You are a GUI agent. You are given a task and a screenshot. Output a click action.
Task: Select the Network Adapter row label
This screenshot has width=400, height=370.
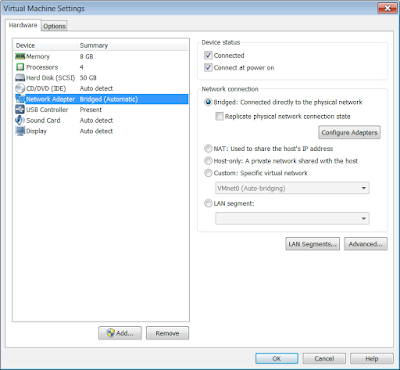(51, 99)
